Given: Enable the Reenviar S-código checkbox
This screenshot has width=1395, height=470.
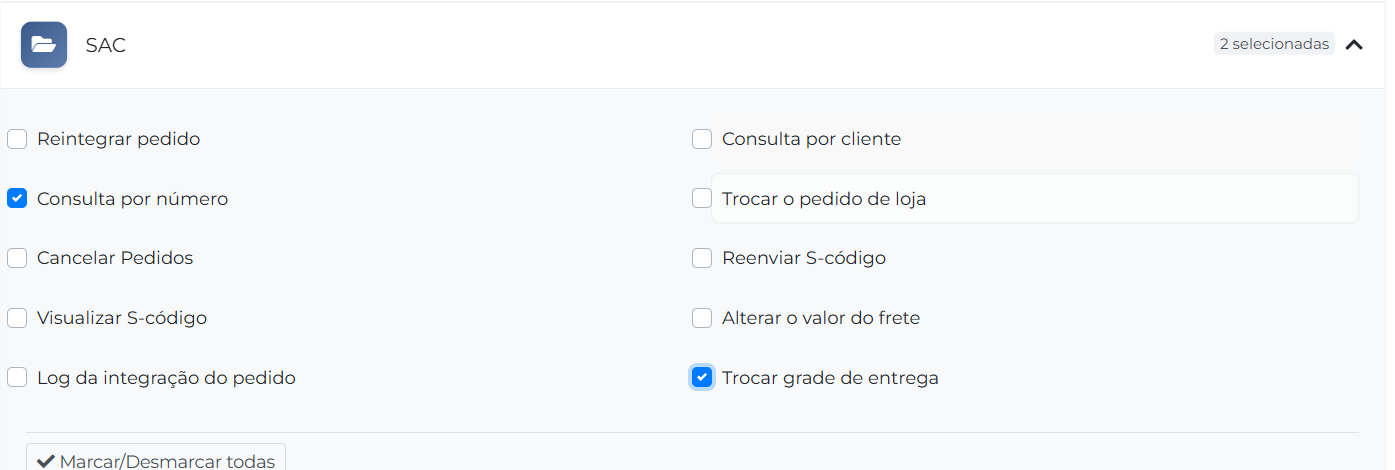Looking at the screenshot, I should (702, 258).
